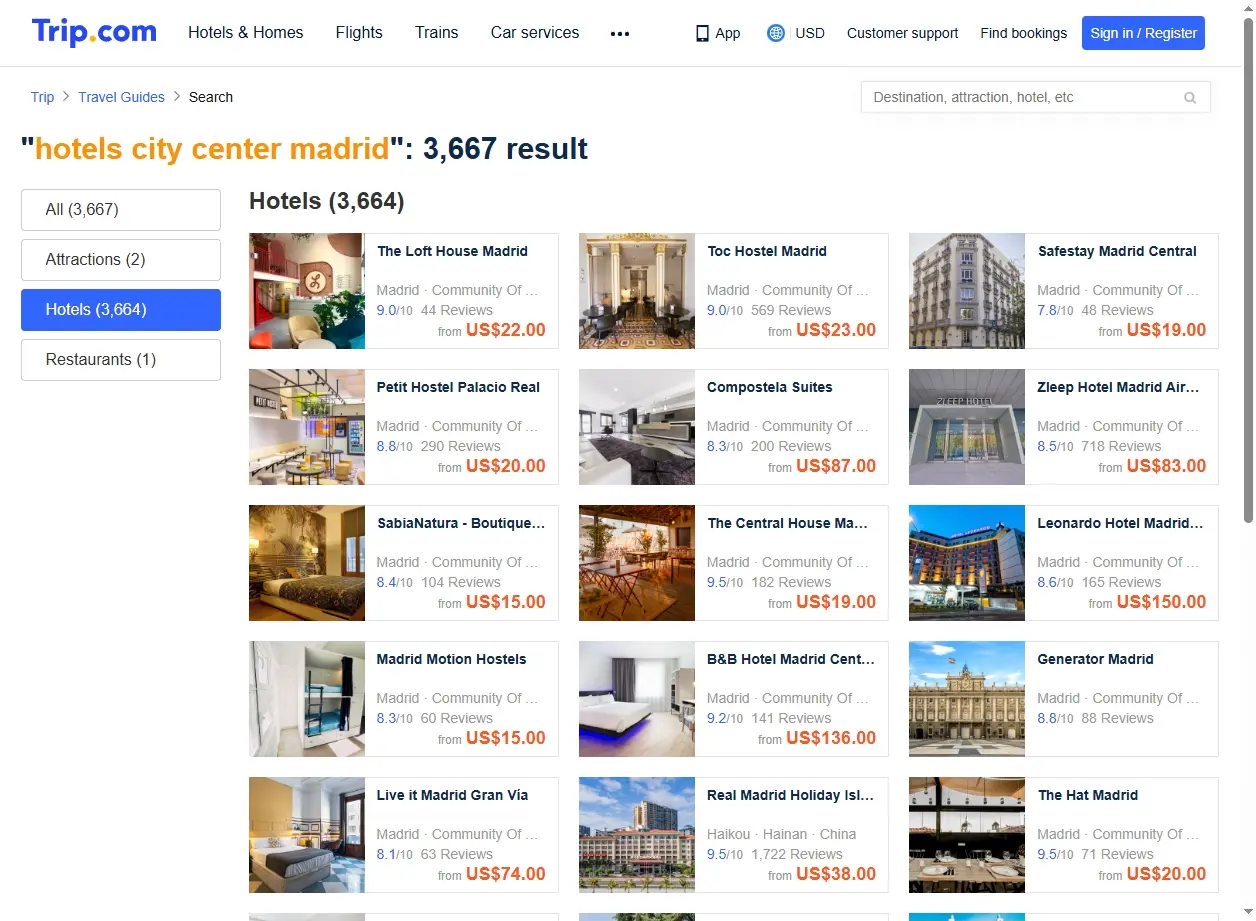Select USD currency option

[x=810, y=33]
